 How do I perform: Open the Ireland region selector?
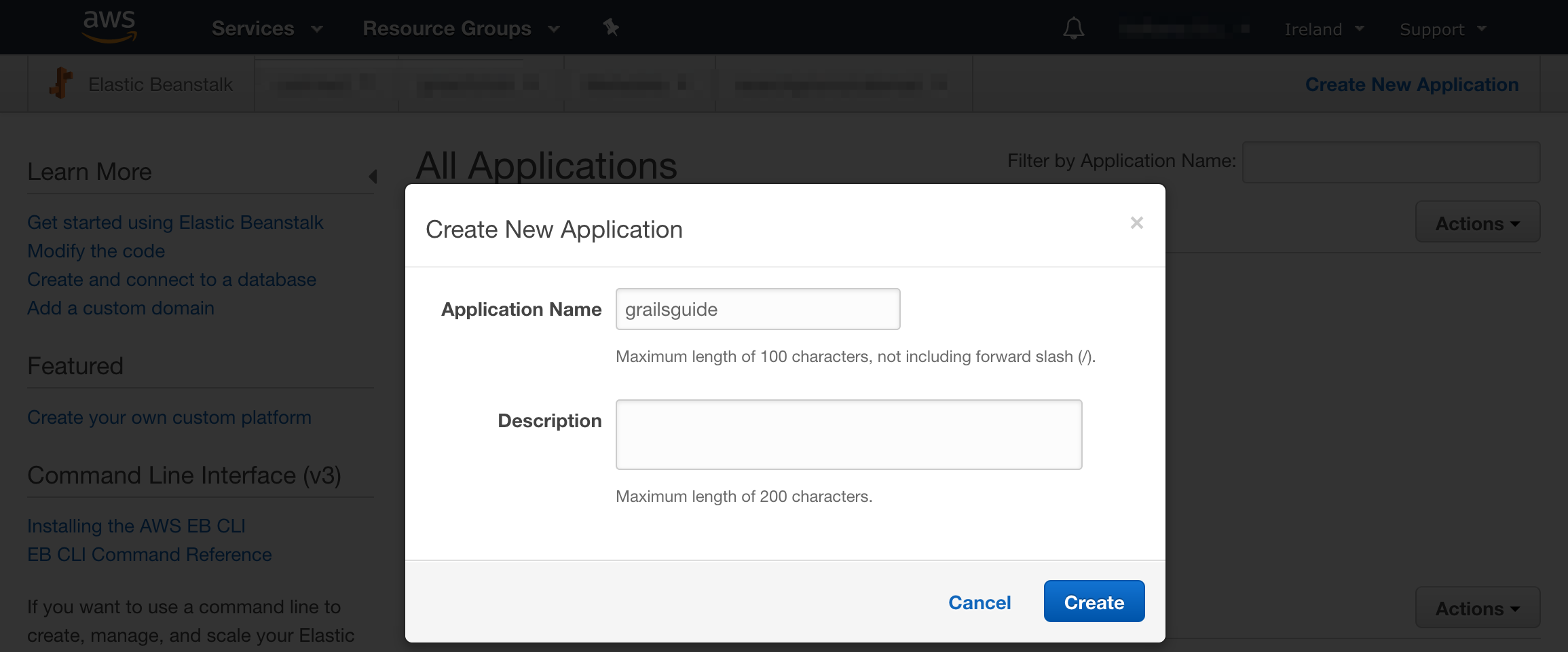pos(1324,29)
